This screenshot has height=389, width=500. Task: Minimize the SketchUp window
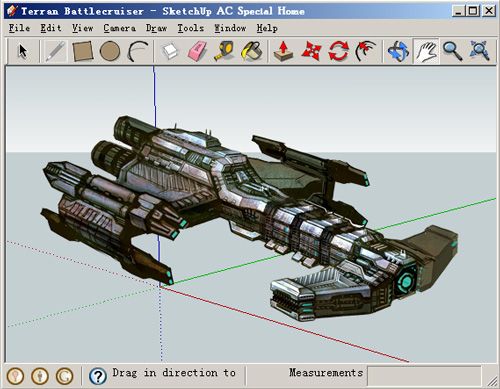click(x=459, y=11)
